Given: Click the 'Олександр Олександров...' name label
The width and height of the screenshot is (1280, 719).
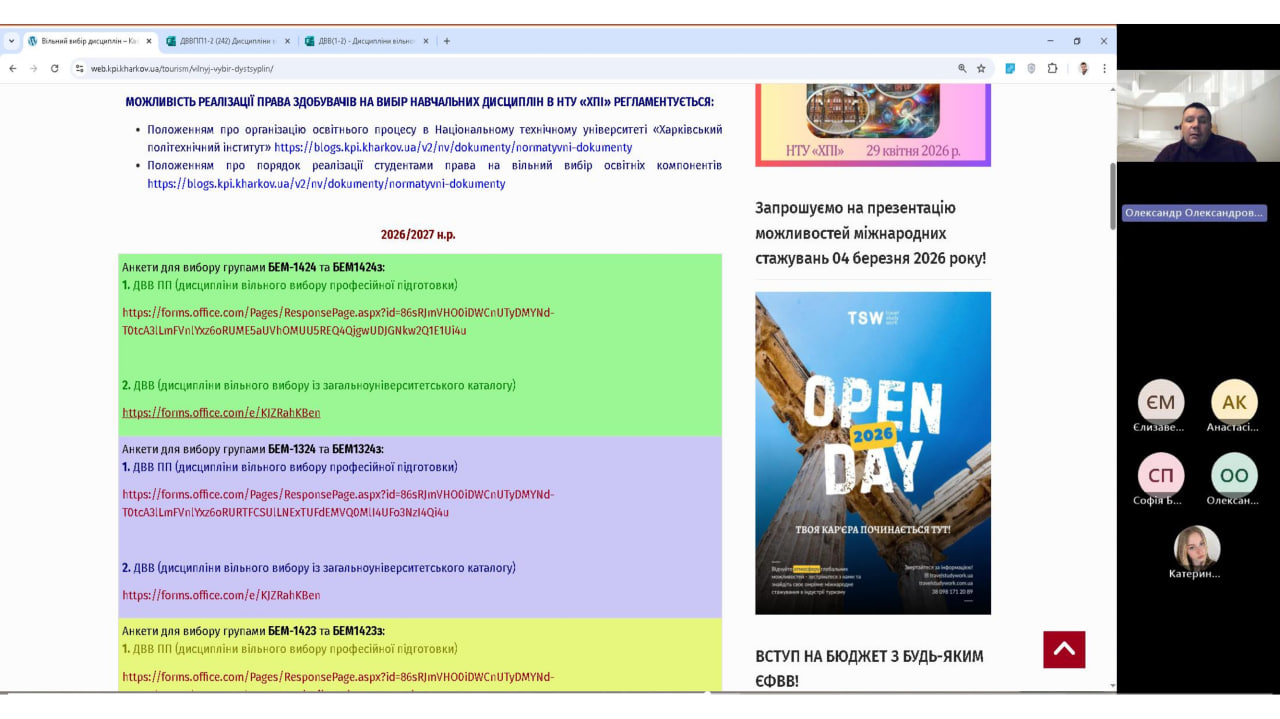Looking at the screenshot, I should [x=1194, y=213].
